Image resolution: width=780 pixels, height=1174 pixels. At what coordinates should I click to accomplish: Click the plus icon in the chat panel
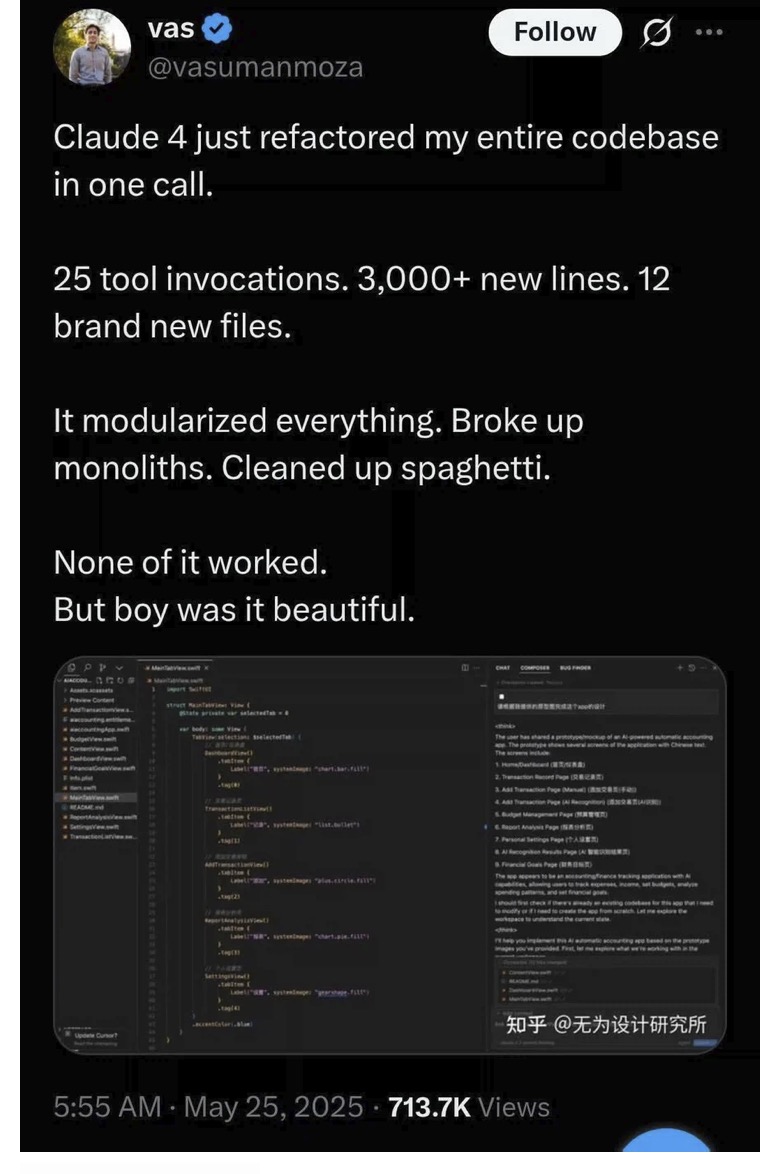(x=680, y=667)
